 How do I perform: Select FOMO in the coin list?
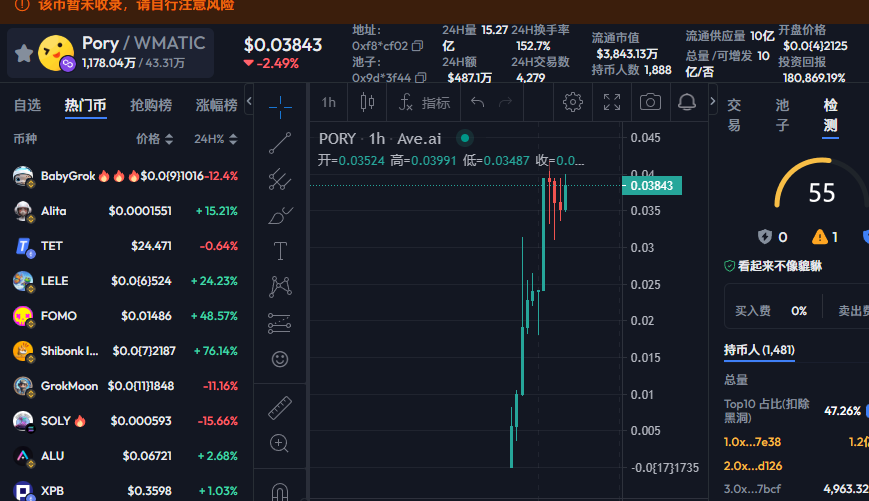tap(126, 316)
